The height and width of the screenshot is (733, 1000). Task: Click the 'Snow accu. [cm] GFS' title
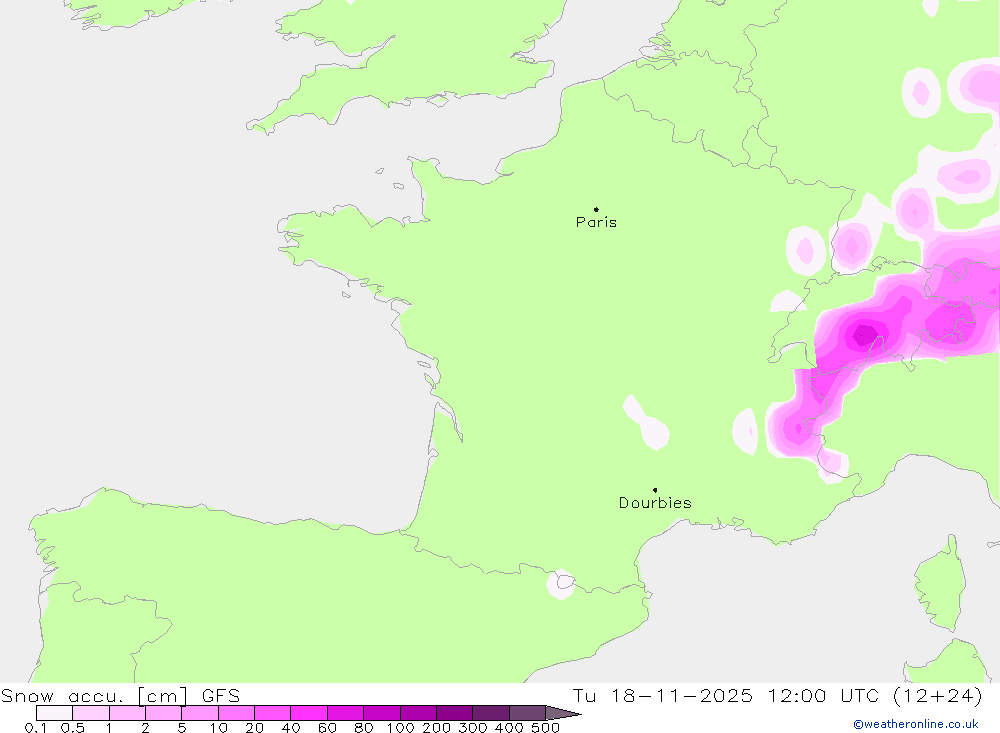(121, 695)
